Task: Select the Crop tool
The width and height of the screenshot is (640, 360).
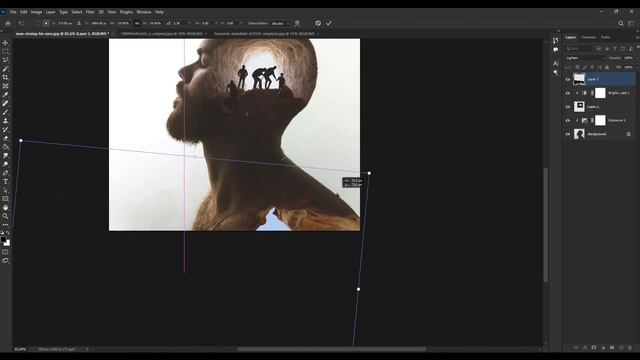Action: pyautogui.click(x=5, y=78)
